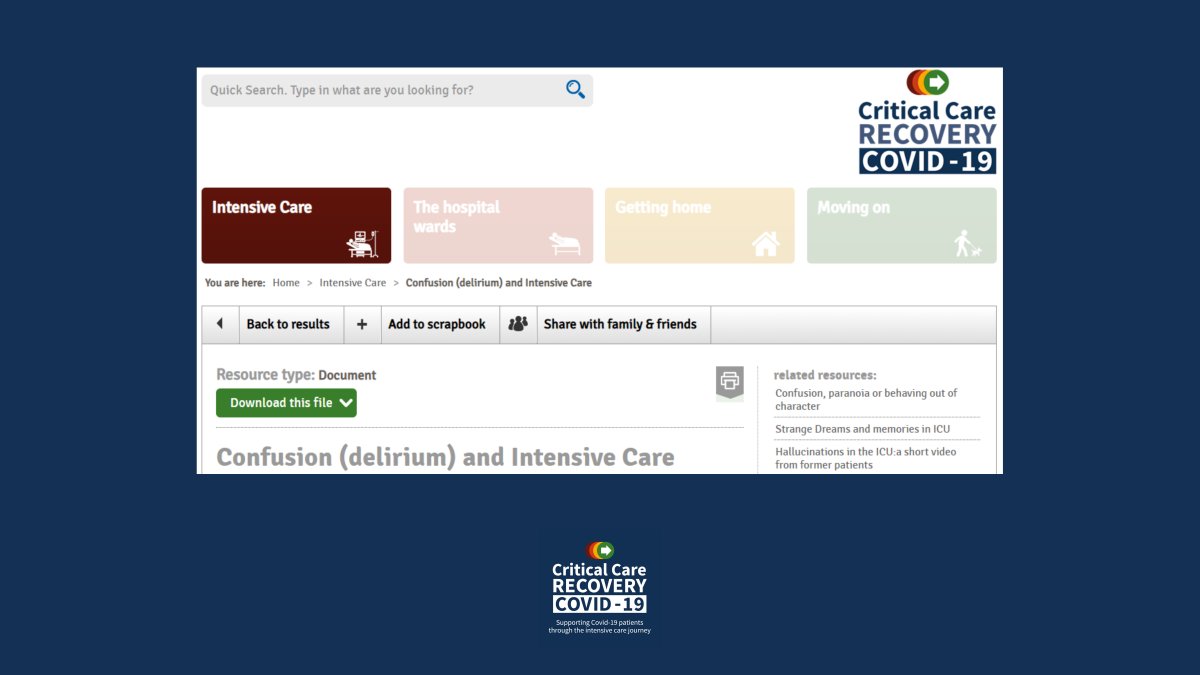This screenshot has width=1200, height=675.
Task: Navigate to Home via the breadcrumb
Action: click(286, 282)
